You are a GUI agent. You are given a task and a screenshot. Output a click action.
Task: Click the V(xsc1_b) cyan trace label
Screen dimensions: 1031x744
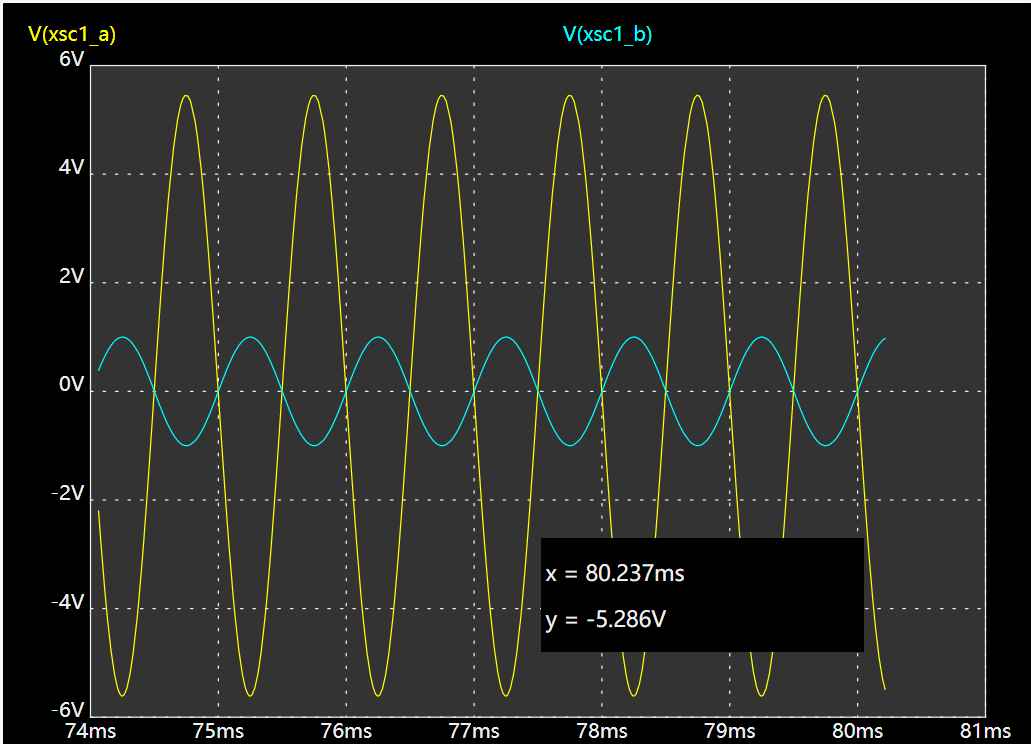[608, 34]
